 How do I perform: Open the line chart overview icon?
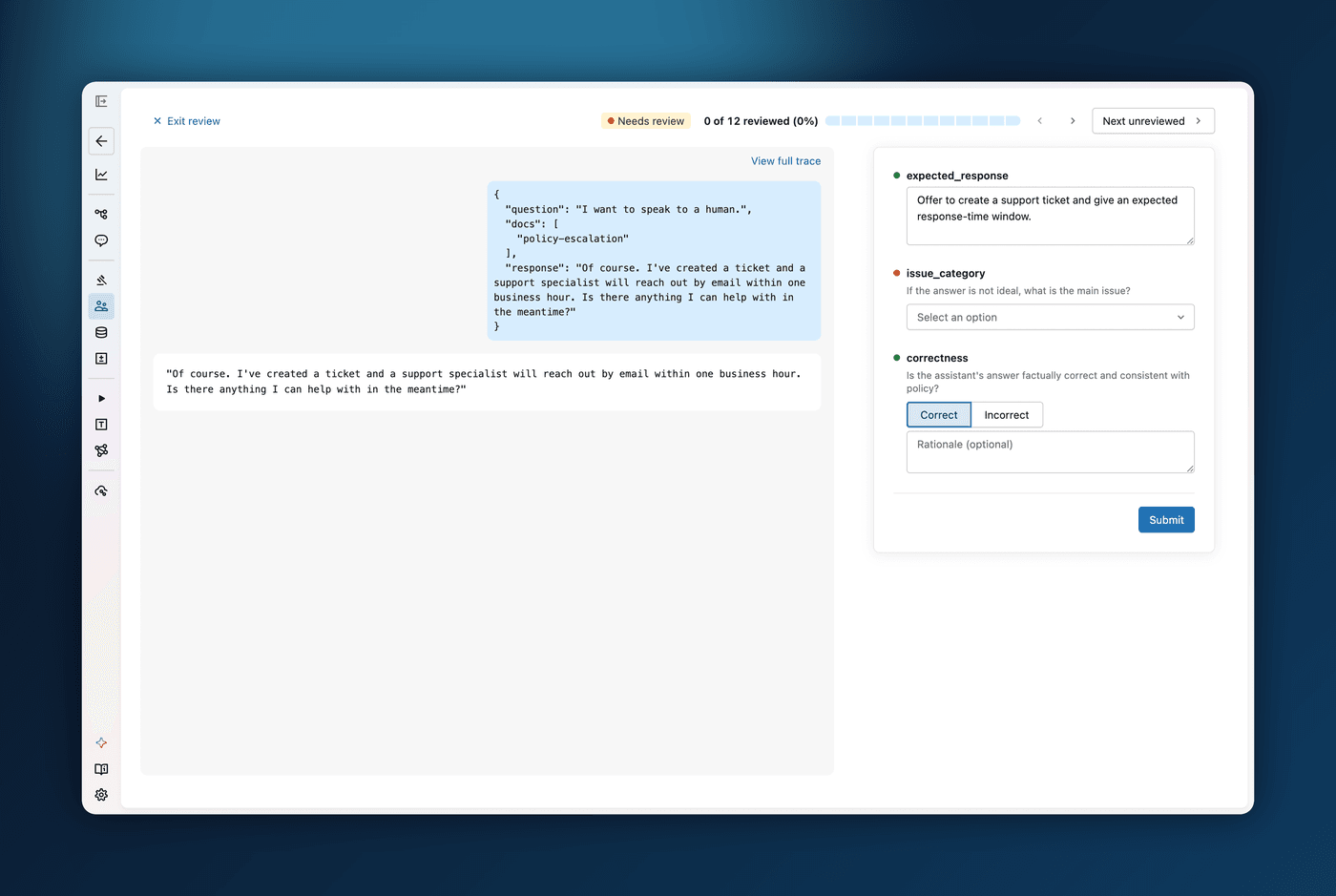tap(101, 175)
